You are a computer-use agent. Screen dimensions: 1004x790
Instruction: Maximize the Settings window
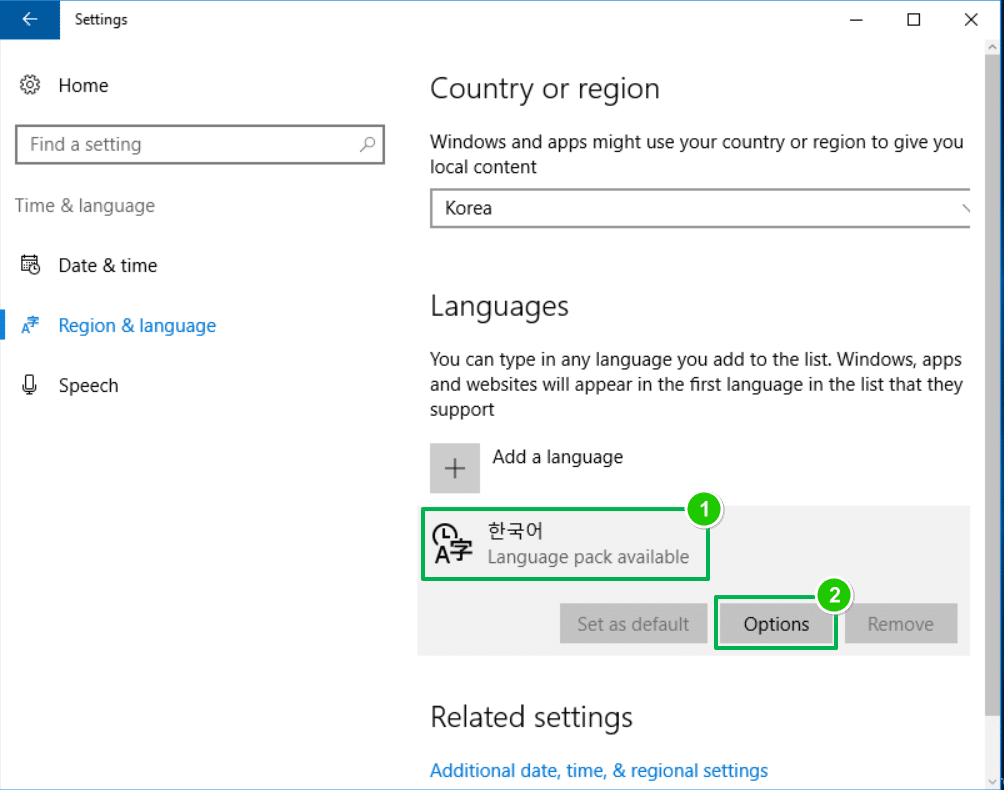[x=914, y=20]
